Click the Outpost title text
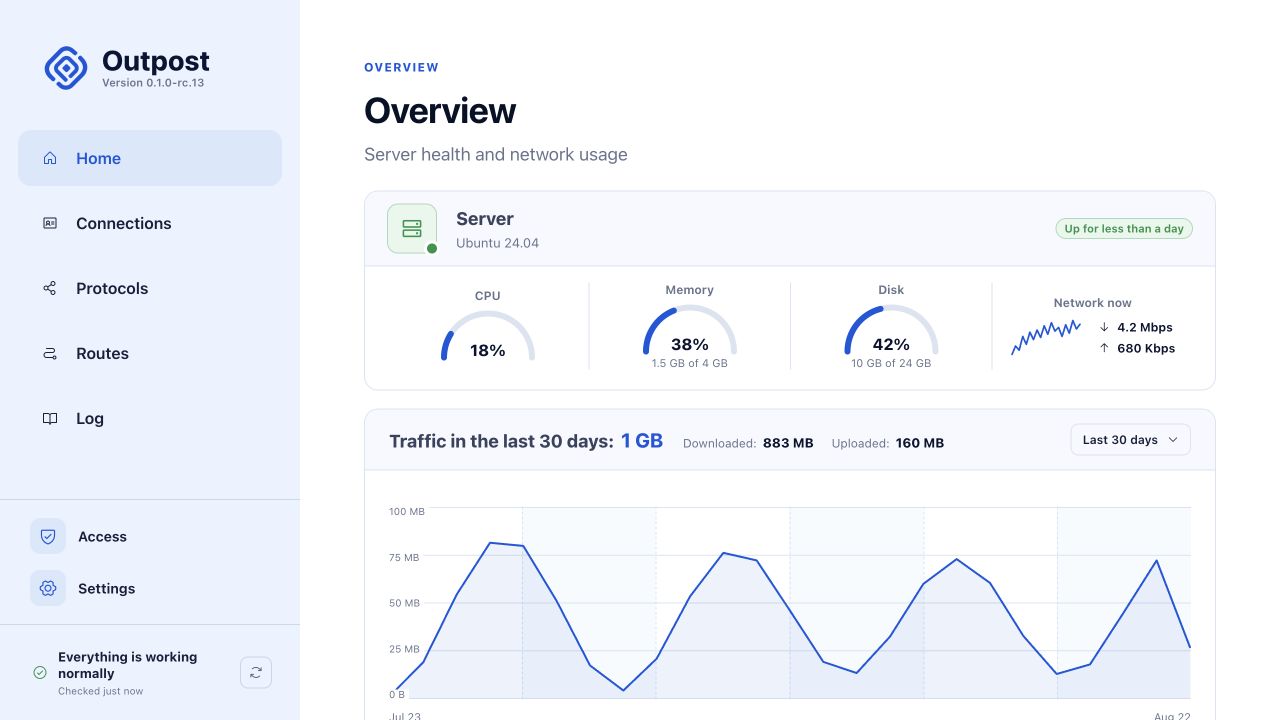Viewport: 1280px width, 720px height. point(156,61)
